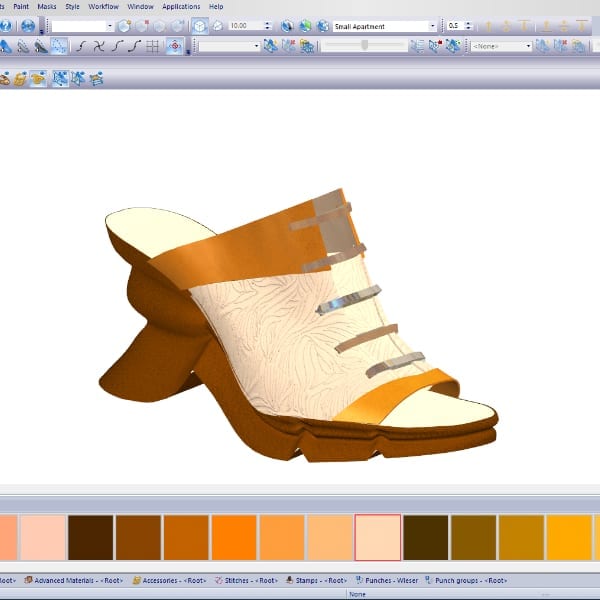This screenshot has width=600, height=600.
Task: Select the 3D cube view icon
Action: pos(199,25)
